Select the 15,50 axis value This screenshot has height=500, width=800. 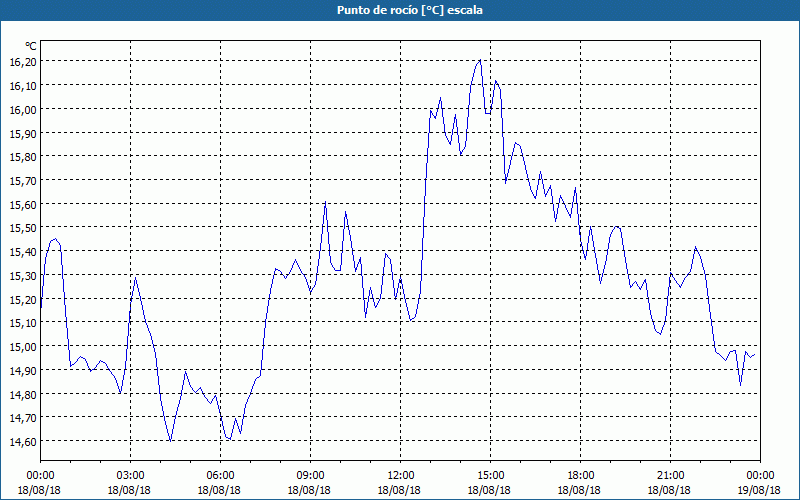pos(23,228)
